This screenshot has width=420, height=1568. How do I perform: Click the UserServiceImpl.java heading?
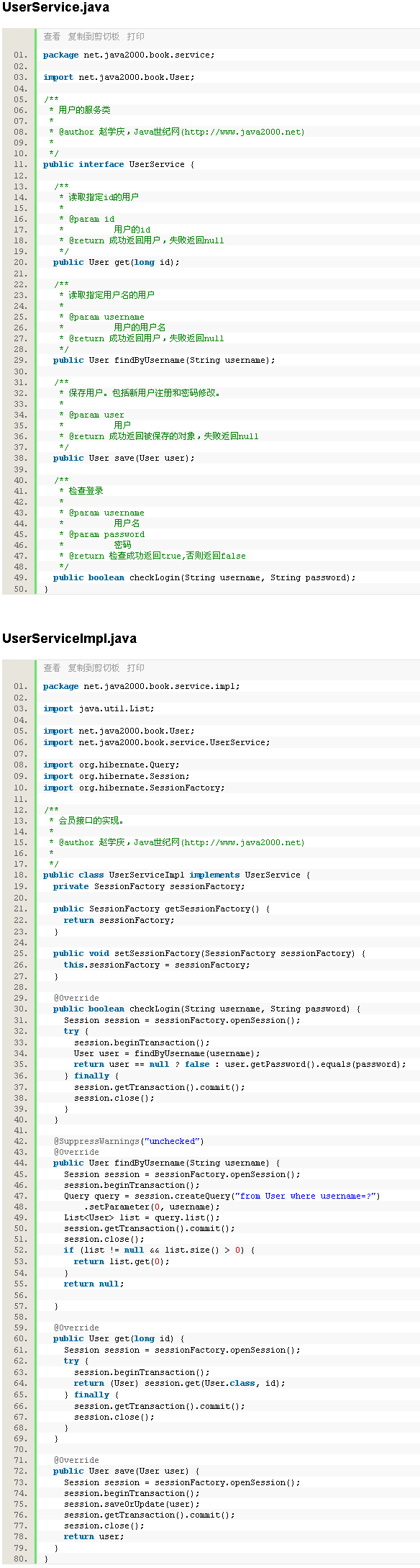point(69,639)
